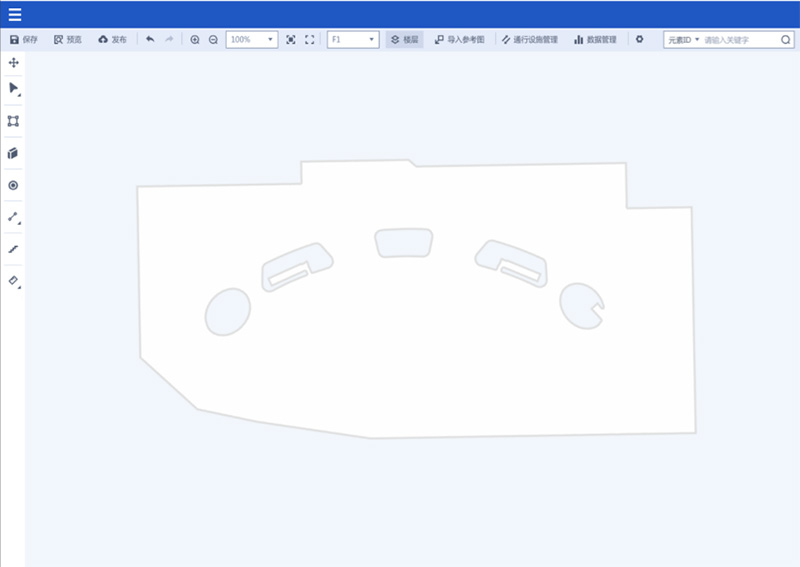Select the eraser tool
The height and width of the screenshot is (567, 800).
(x=13, y=281)
